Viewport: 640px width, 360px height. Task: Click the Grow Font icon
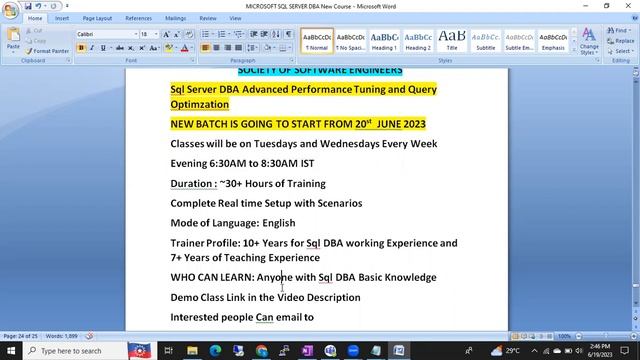click(x=167, y=34)
